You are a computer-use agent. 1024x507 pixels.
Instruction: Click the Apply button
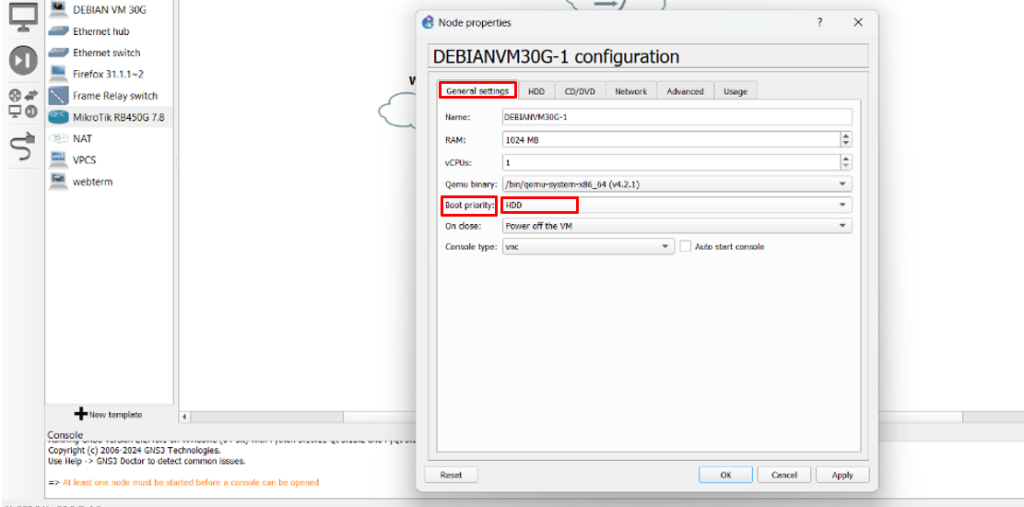842,475
